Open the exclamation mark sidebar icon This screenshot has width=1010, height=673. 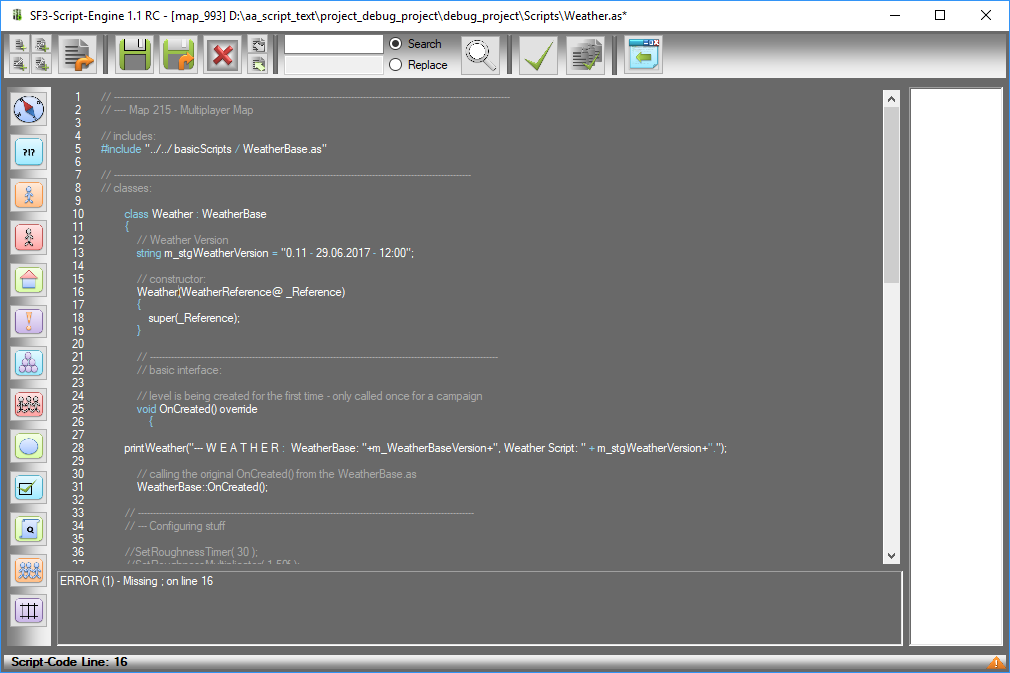(29, 321)
